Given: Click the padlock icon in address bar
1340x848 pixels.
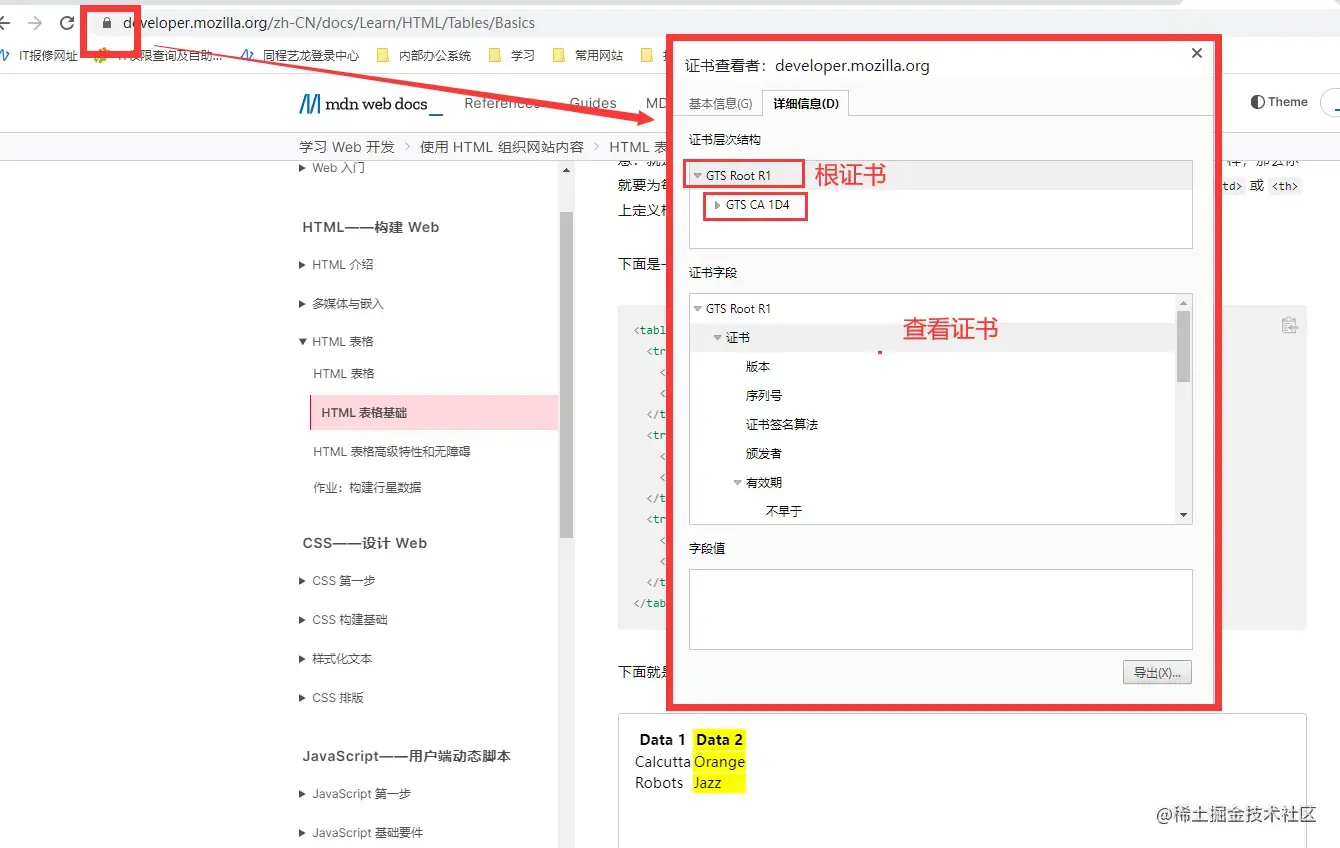Looking at the screenshot, I should coord(108,23).
